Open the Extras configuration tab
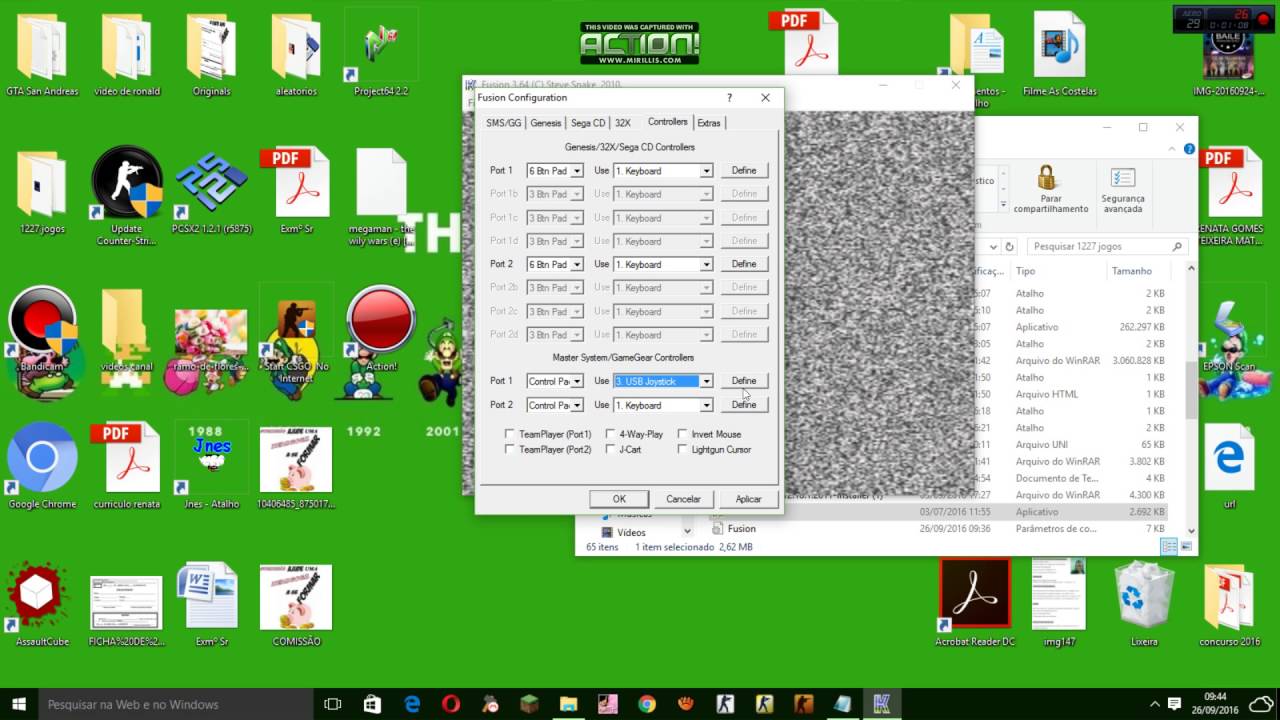The image size is (1280, 720). click(x=709, y=122)
